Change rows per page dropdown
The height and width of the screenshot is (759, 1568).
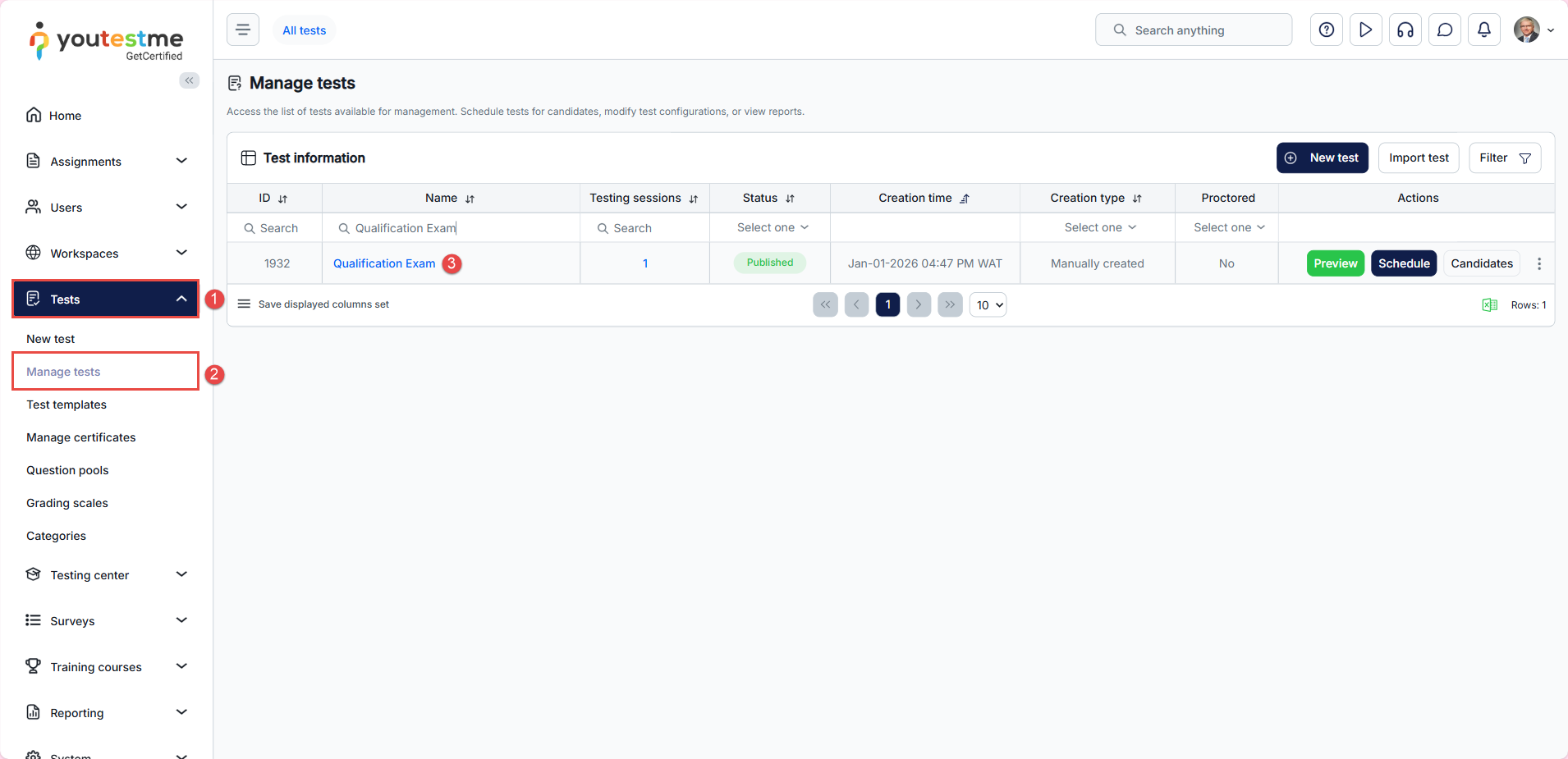click(x=988, y=305)
